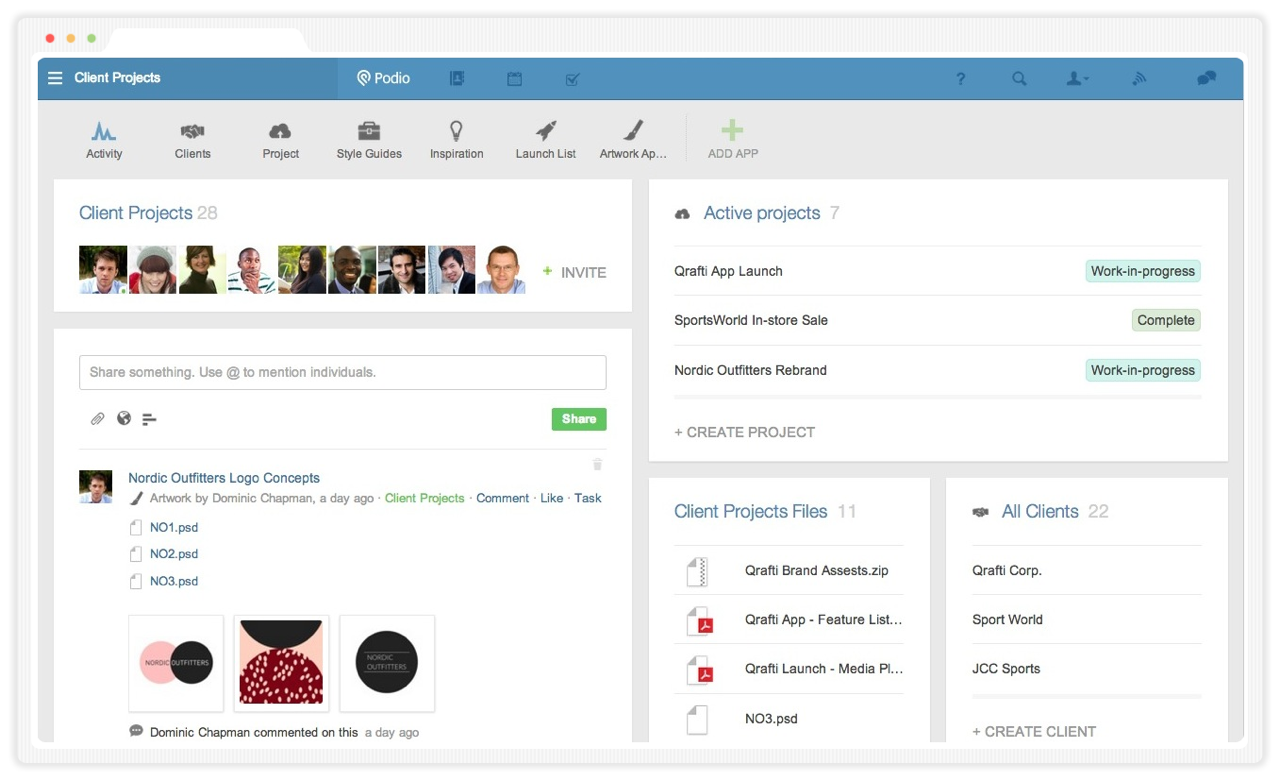
Task: Attach a file with the paperclip icon
Action: (x=97, y=419)
